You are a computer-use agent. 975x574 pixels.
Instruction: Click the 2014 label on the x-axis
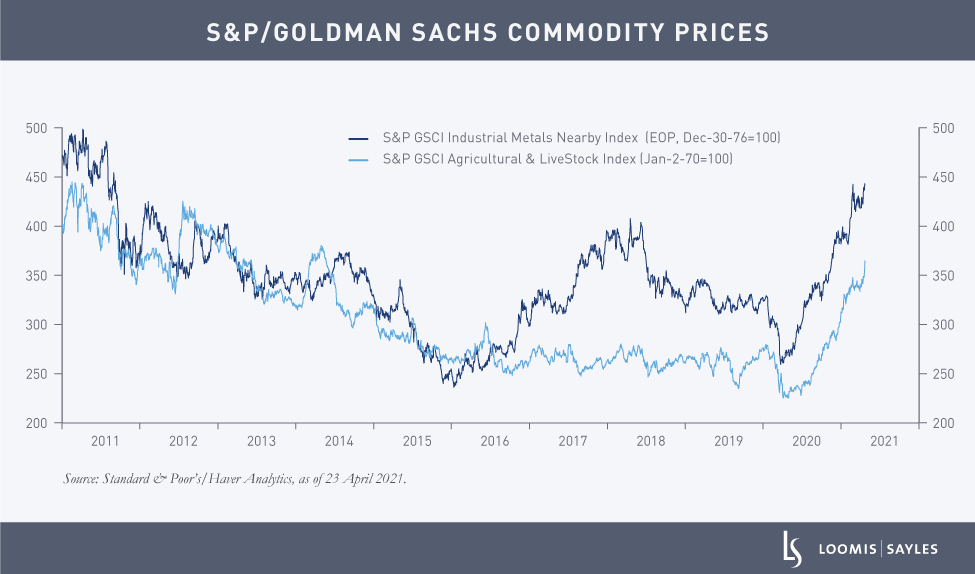[339, 441]
